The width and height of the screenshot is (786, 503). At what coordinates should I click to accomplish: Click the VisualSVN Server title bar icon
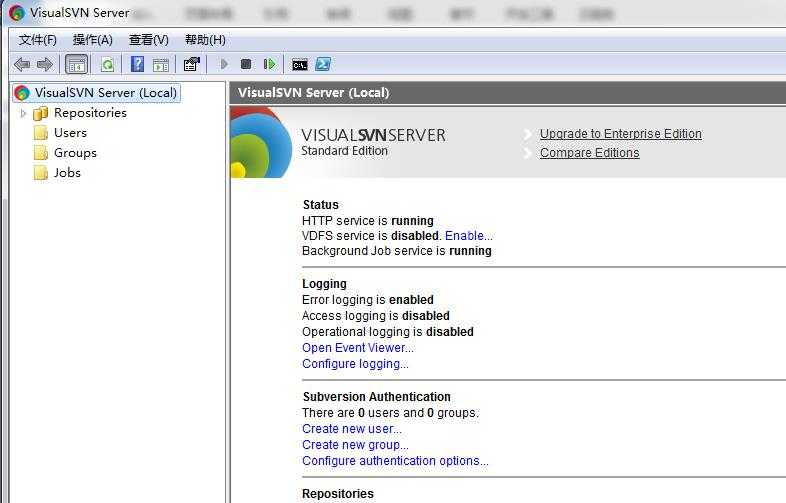point(17,13)
